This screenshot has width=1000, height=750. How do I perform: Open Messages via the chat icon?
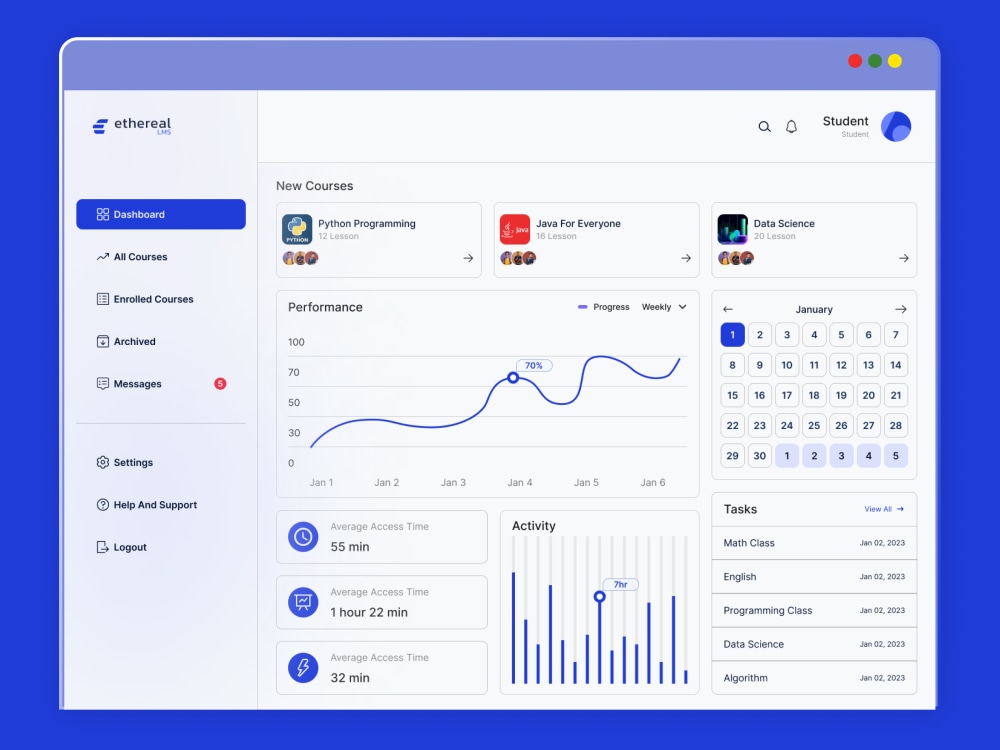click(x=102, y=383)
